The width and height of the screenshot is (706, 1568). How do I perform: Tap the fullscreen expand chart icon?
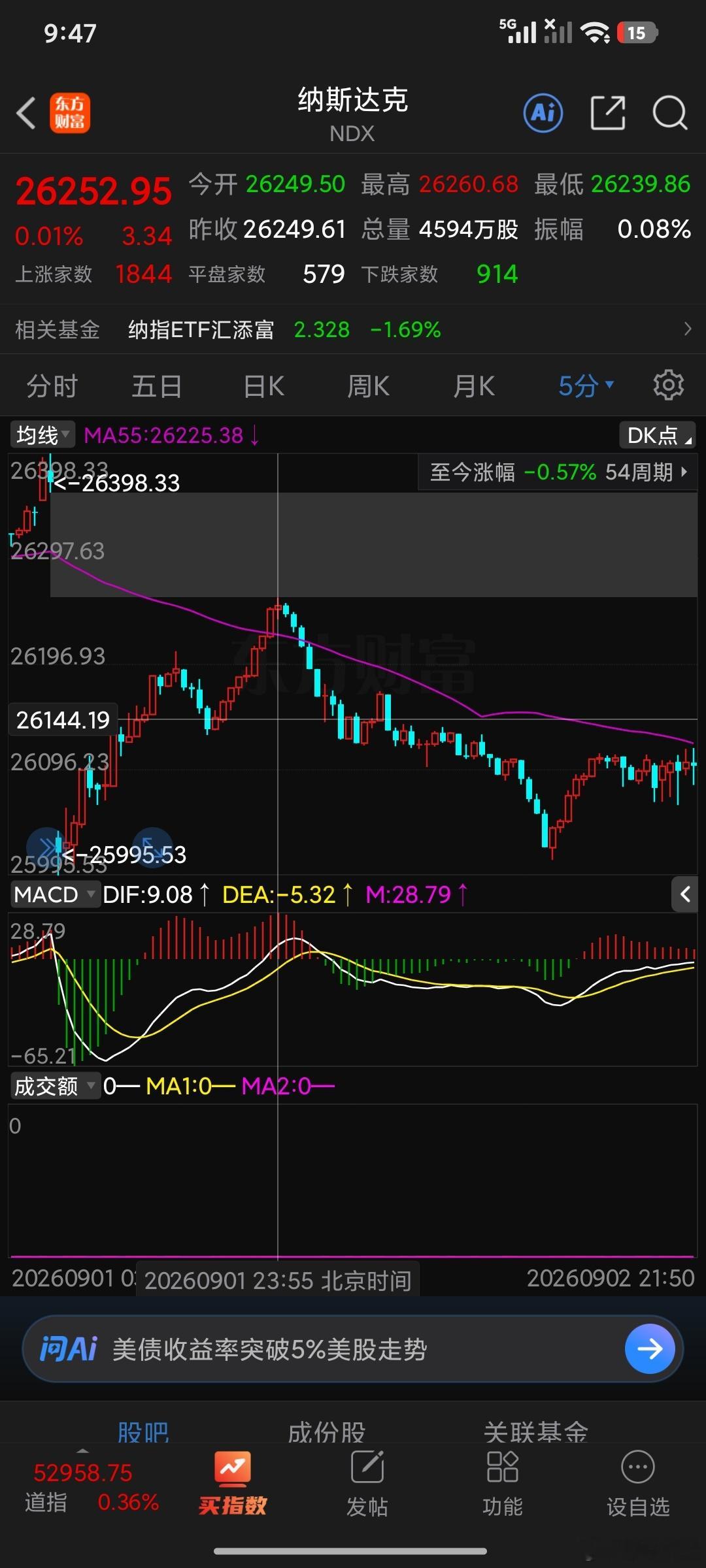tap(152, 847)
